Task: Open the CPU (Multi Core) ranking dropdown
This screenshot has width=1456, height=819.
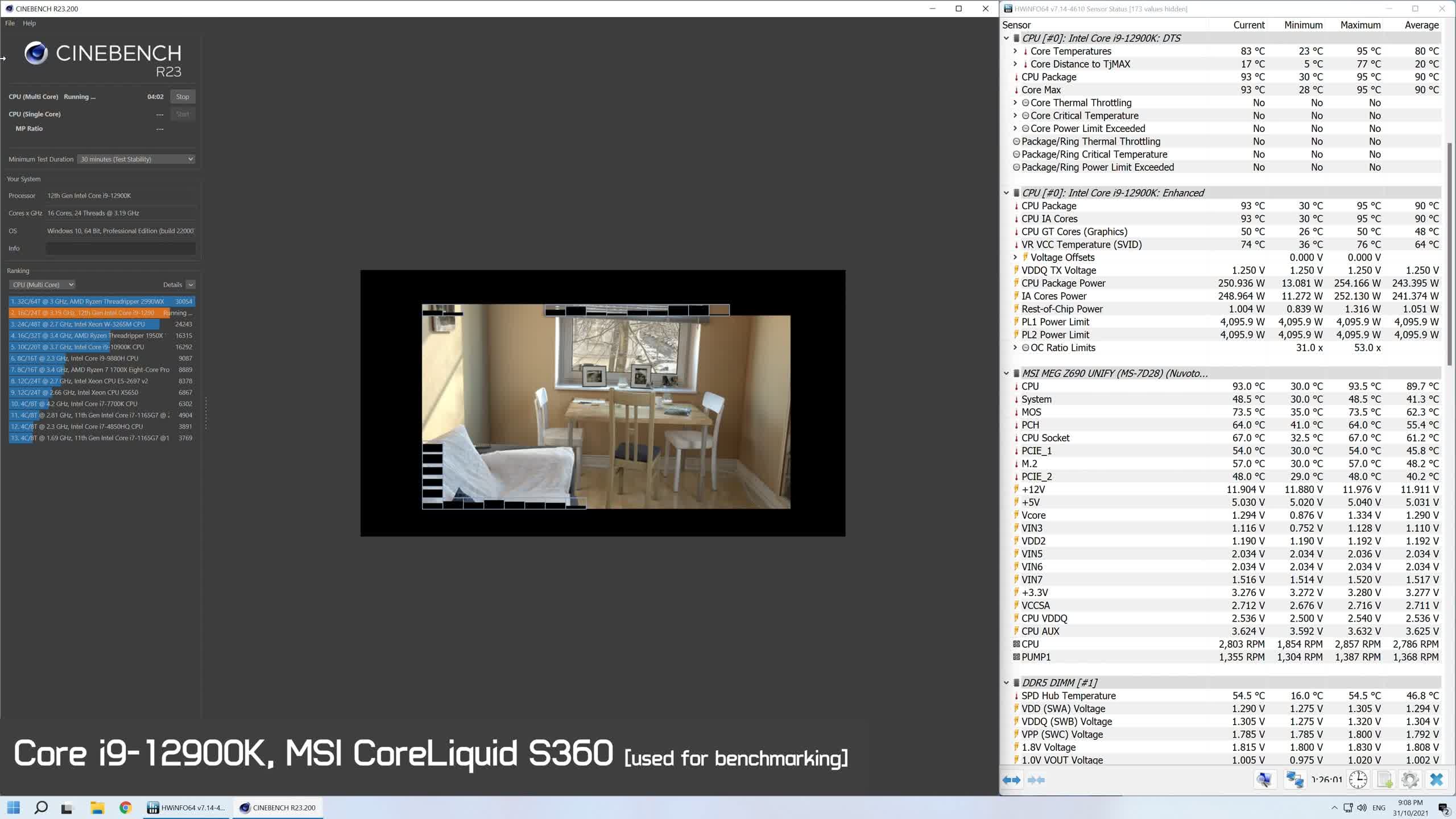Action: pyautogui.click(x=42, y=284)
